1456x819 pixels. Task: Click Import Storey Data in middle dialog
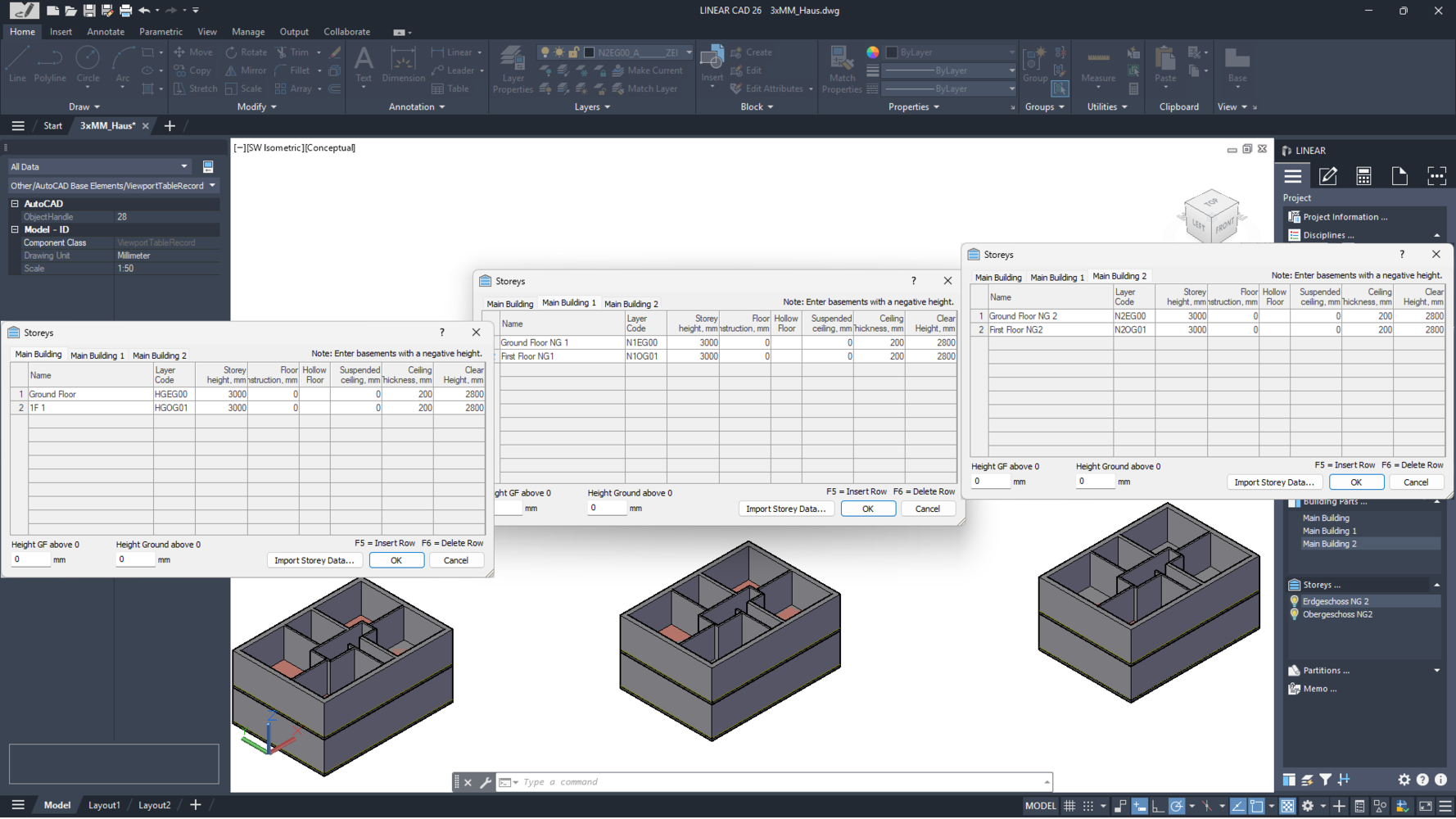point(785,509)
